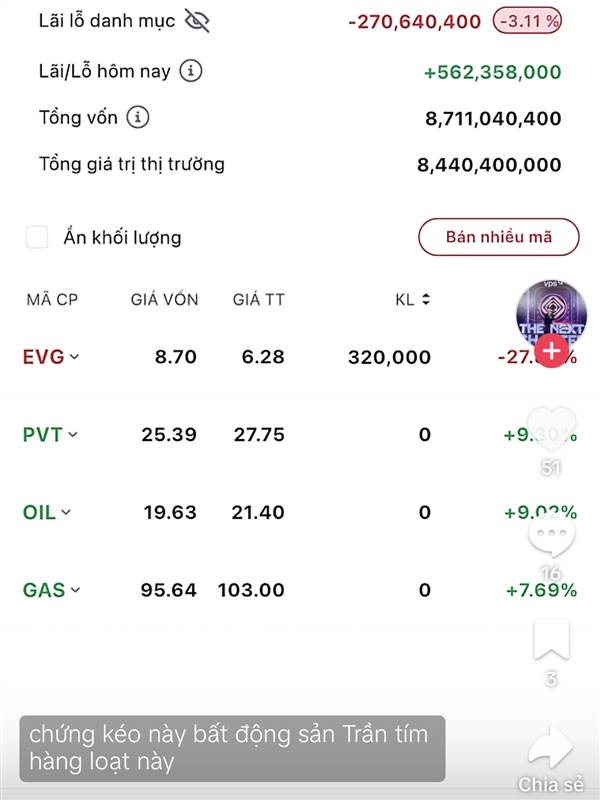Image resolution: width=600 pixels, height=800 pixels.
Task: Tap info icon next to Tổng vốn
Action: (138, 118)
